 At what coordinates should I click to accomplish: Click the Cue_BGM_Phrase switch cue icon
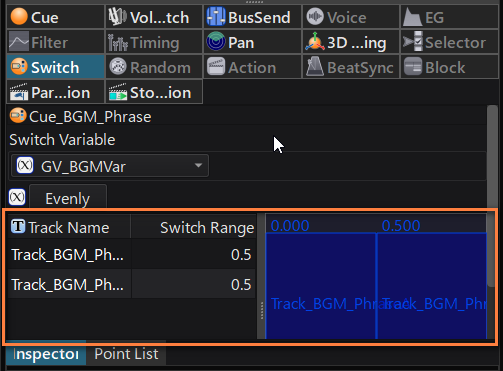click(x=18, y=116)
